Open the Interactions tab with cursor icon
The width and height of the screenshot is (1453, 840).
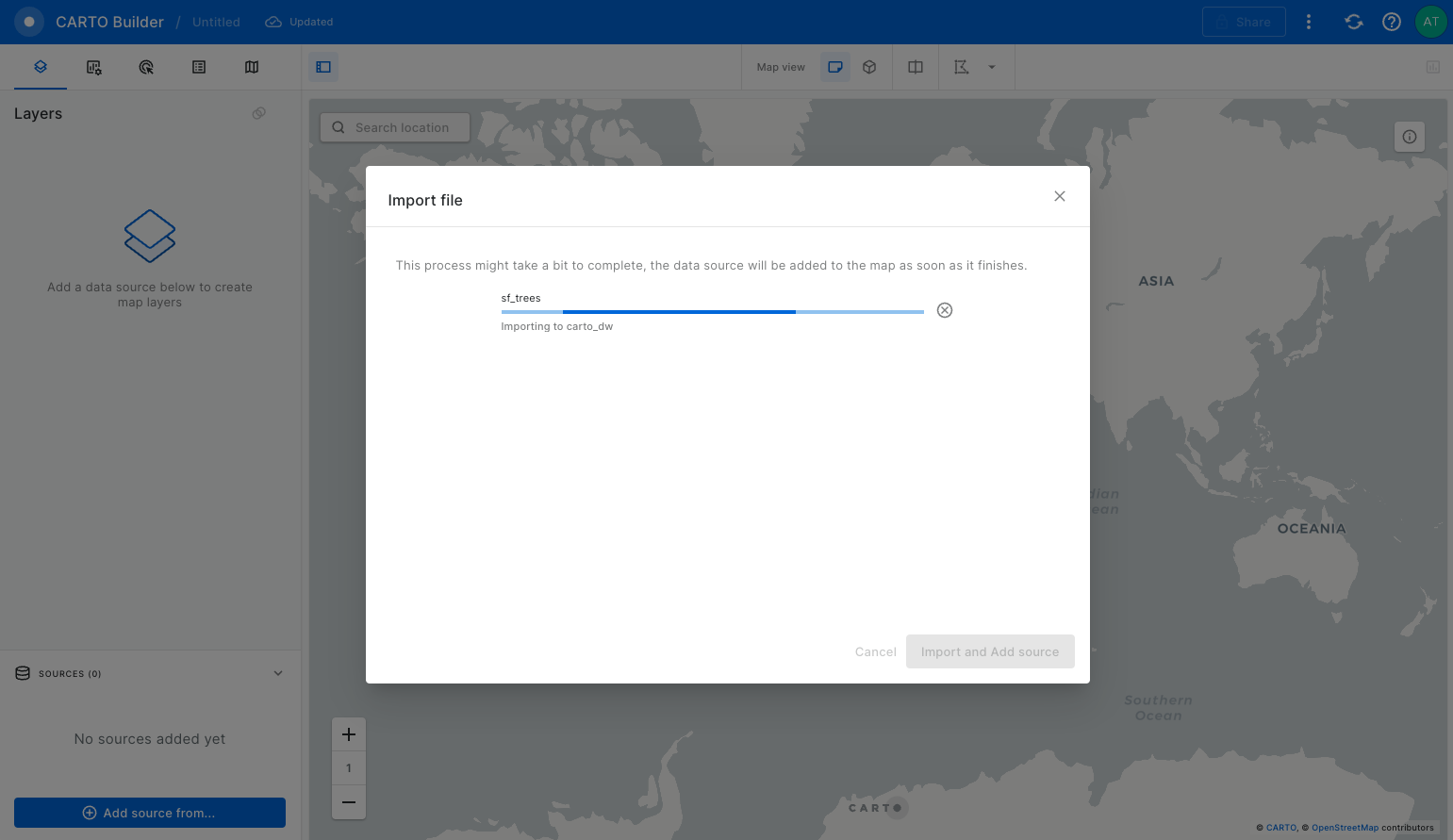click(x=146, y=67)
